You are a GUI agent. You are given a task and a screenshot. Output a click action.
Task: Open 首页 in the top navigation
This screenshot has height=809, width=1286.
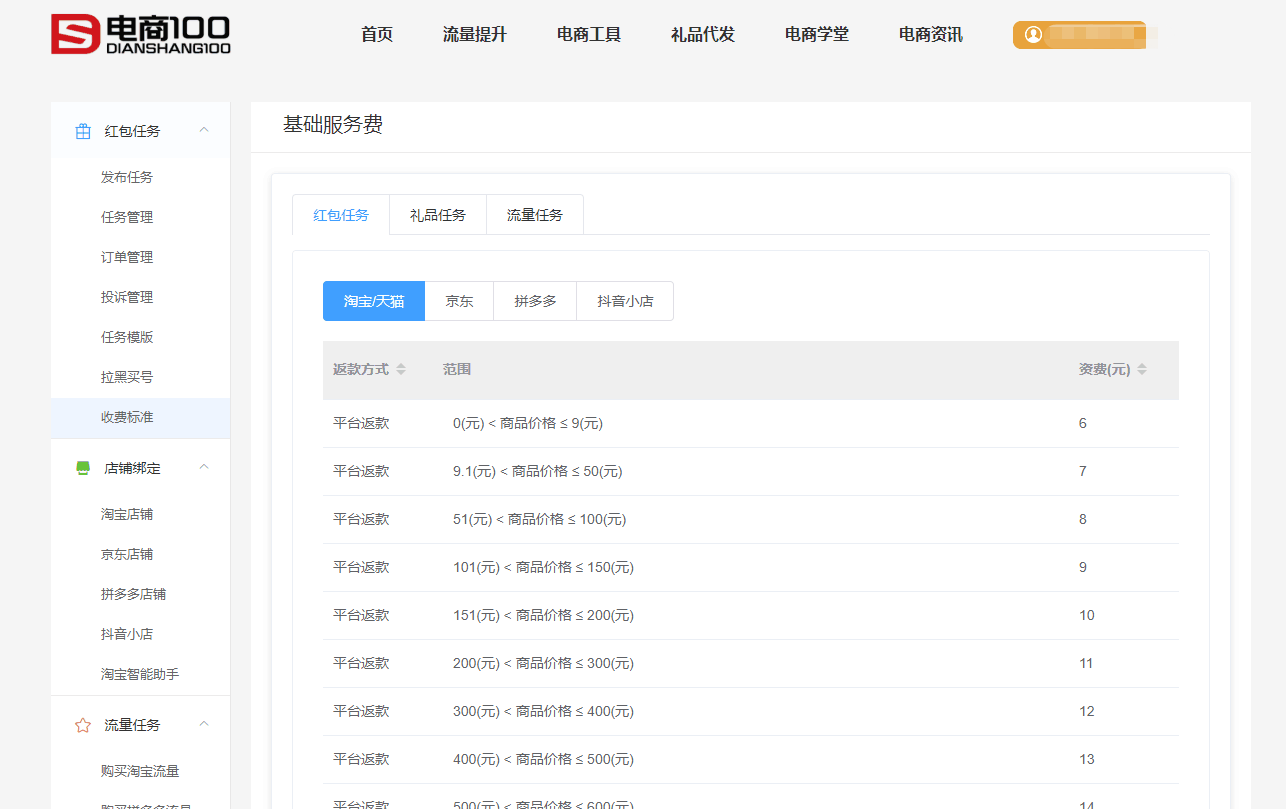(x=377, y=34)
